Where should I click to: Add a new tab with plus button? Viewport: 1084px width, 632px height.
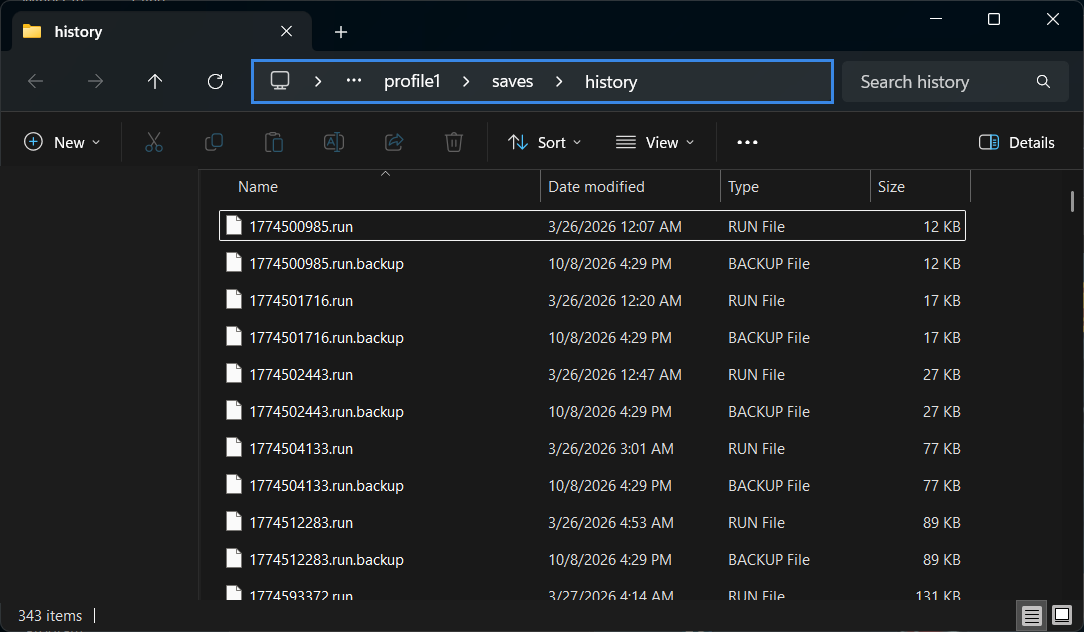(341, 32)
